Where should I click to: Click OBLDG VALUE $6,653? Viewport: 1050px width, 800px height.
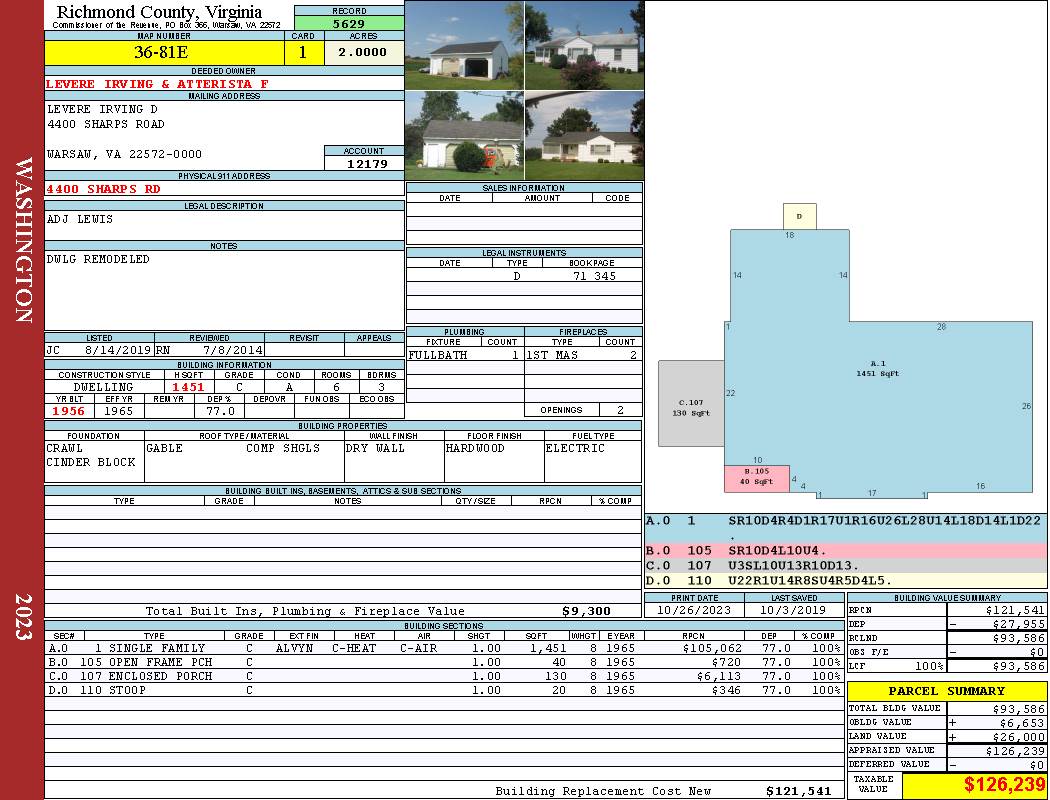coord(1021,723)
